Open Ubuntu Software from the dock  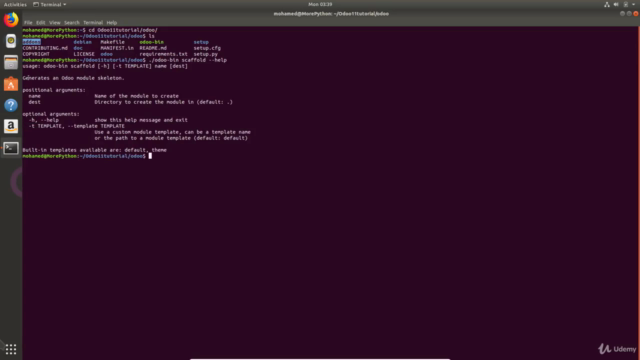[11, 84]
